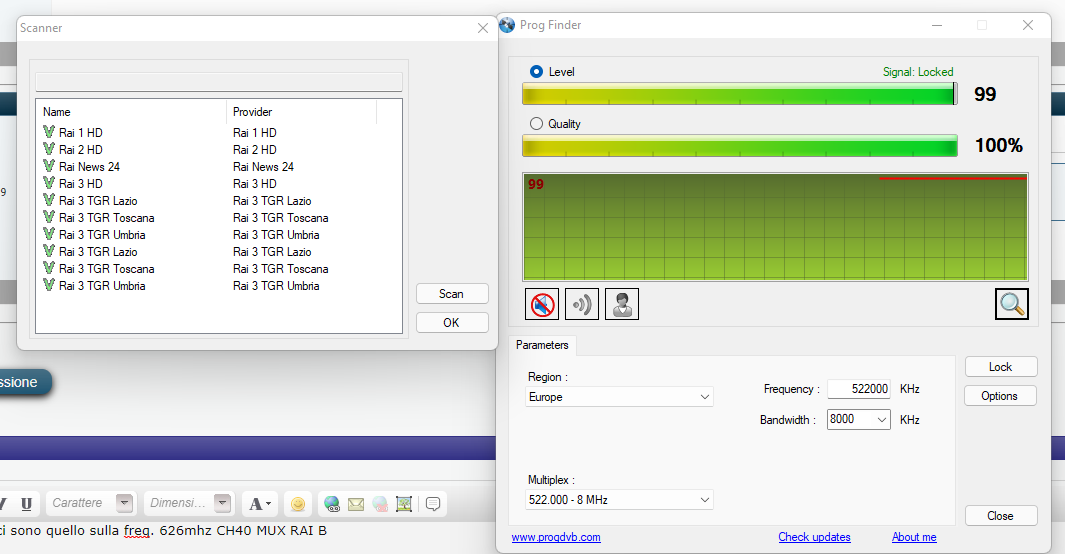Open the About me link
Image resolution: width=1065 pixels, height=554 pixels.
pos(914,537)
